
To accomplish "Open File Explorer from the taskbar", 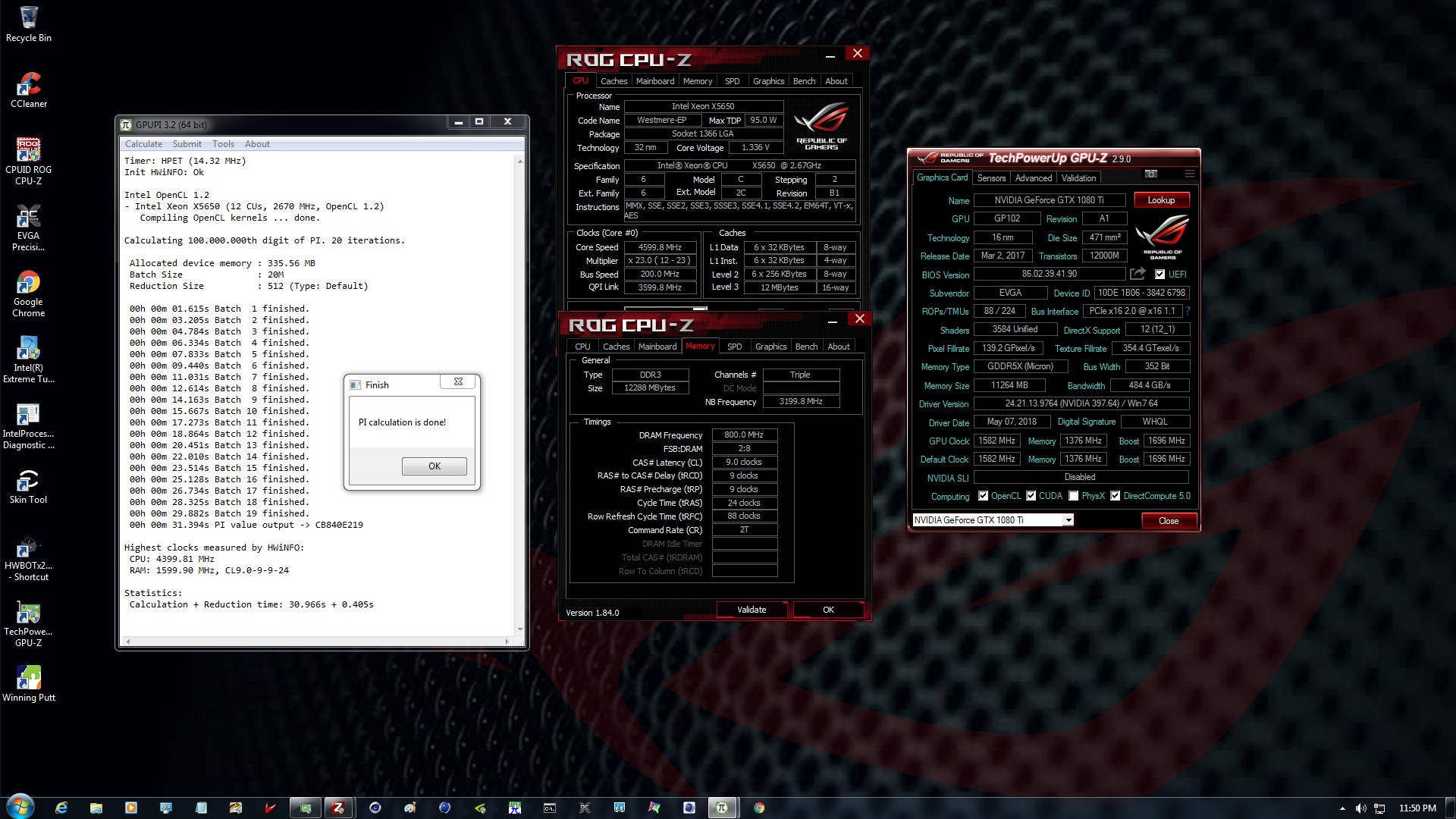I will pyautogui.click(x=96, y=808).
